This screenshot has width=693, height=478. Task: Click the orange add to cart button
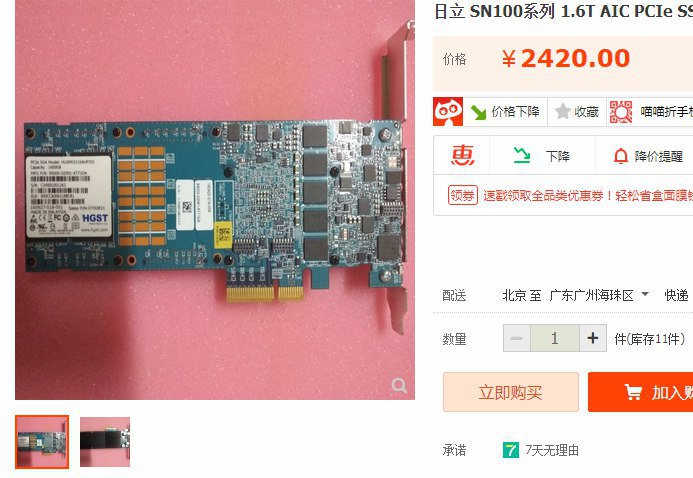[640, 392]
